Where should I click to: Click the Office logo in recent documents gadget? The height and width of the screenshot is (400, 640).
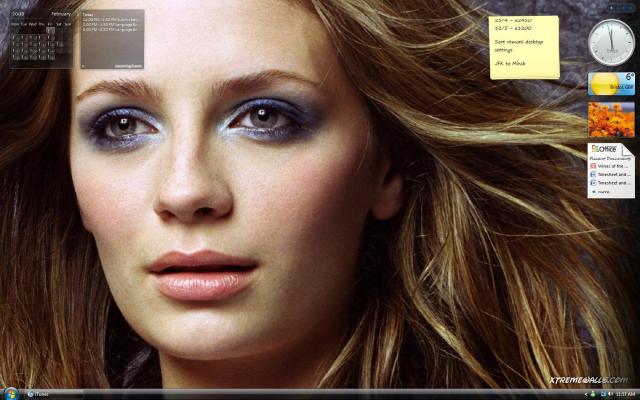[x=604, y=149]
